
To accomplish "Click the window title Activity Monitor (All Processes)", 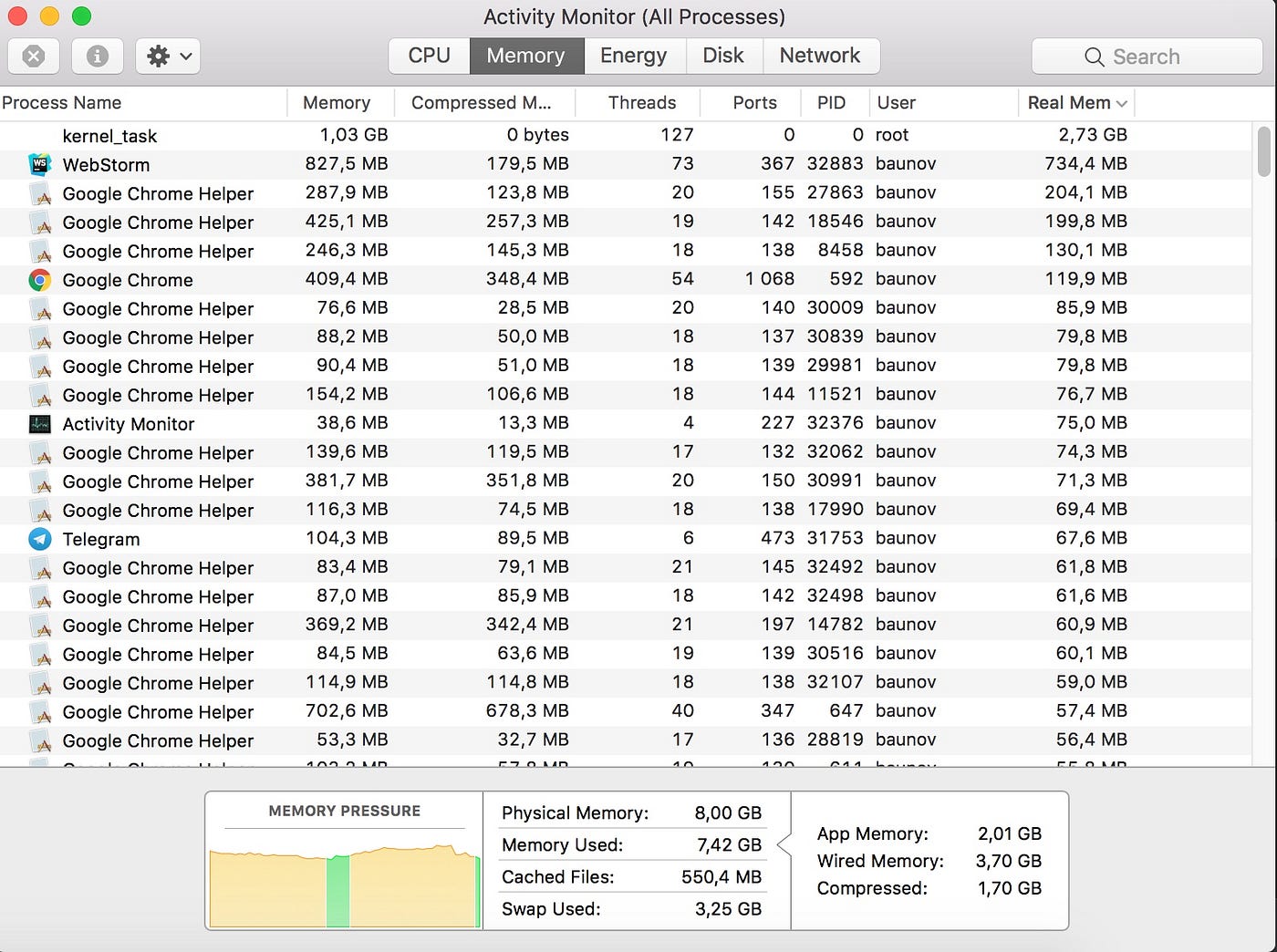I will tap(634, 16).
